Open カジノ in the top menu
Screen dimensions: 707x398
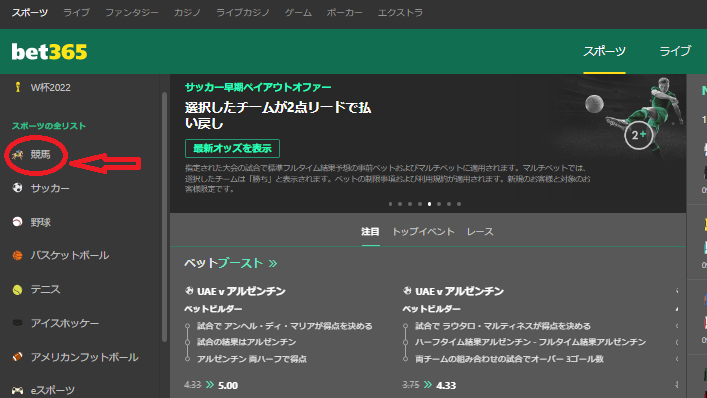pos(187,13)
